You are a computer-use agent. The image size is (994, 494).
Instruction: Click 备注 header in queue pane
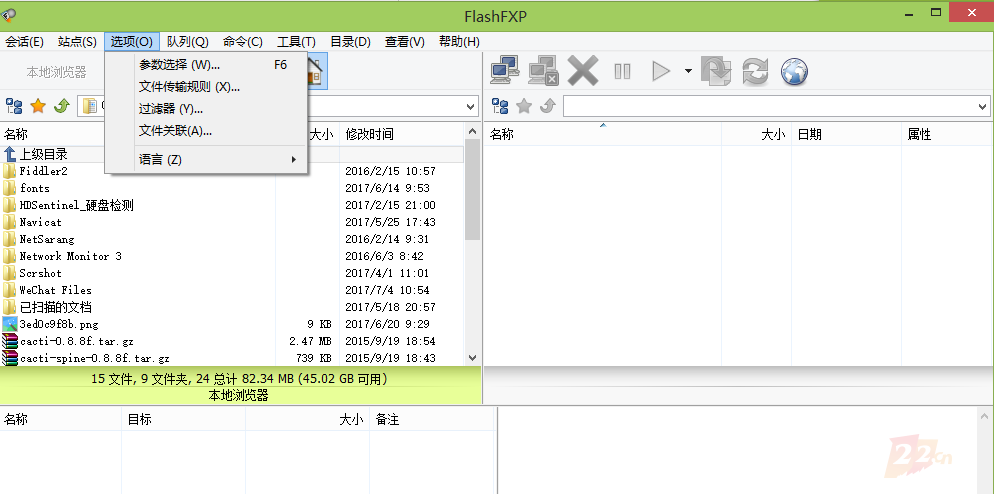coord(432,419)
